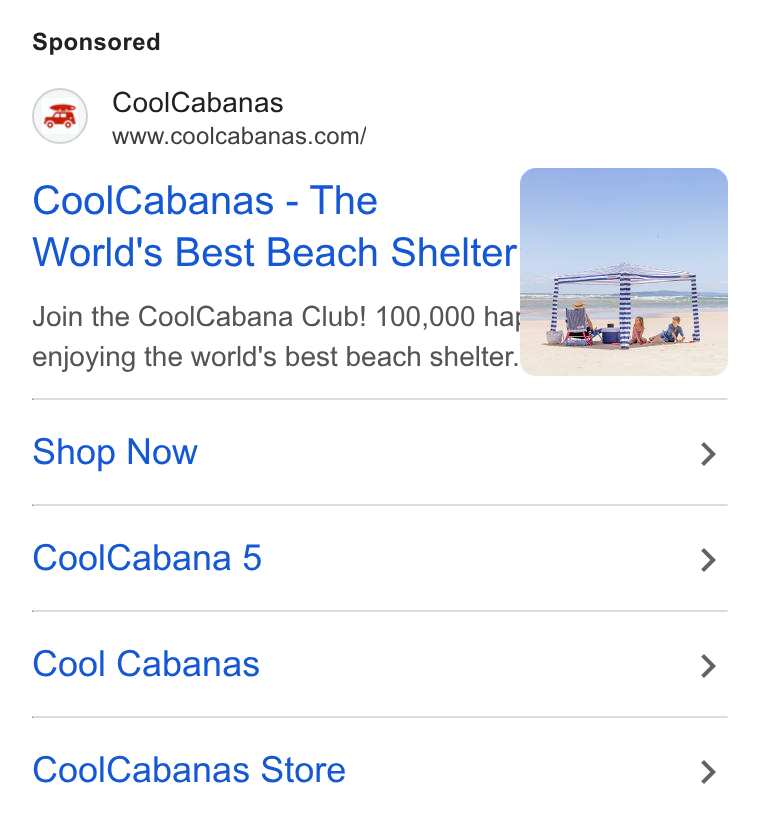This screenshot has width=760, height=822.
Task: Click 'Join the CoolCabana Club!' description text
Action: [x=199, y=317]
